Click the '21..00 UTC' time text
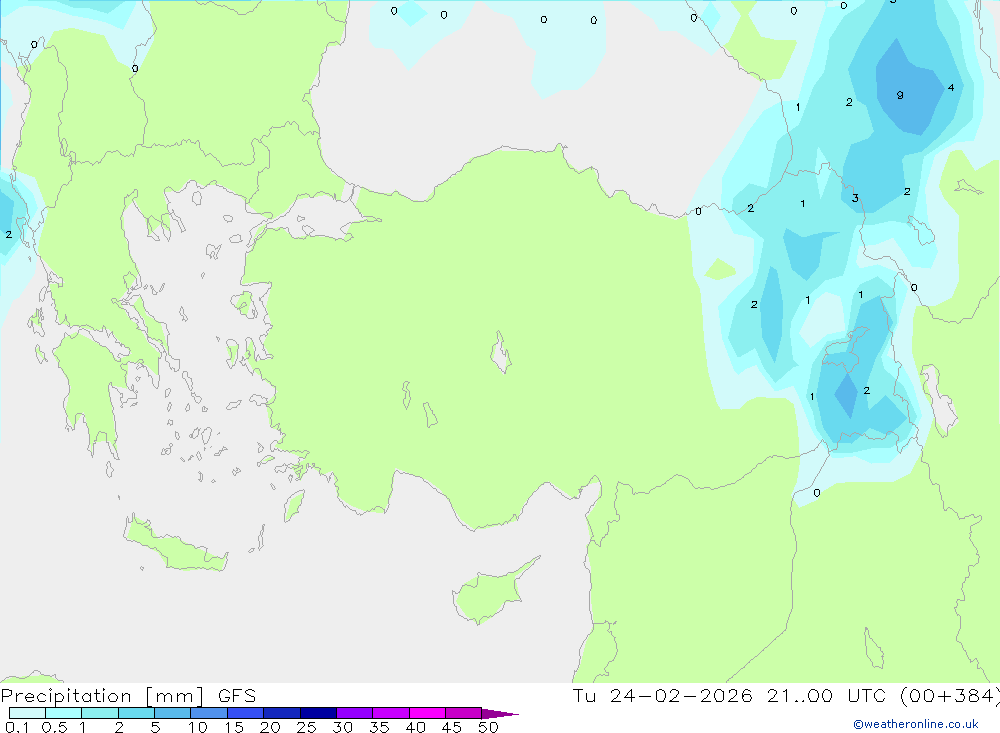 (826, 696)
